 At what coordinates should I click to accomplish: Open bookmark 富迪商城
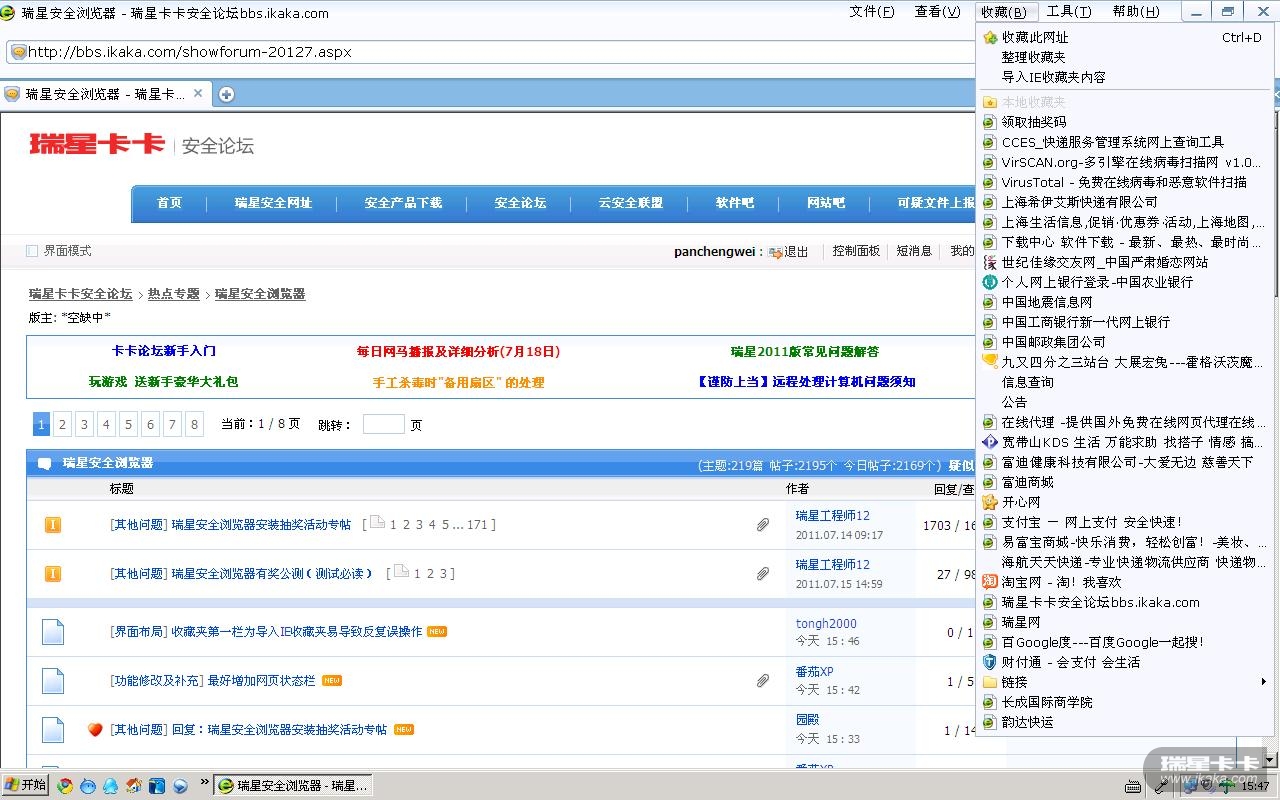[1125, 482]
